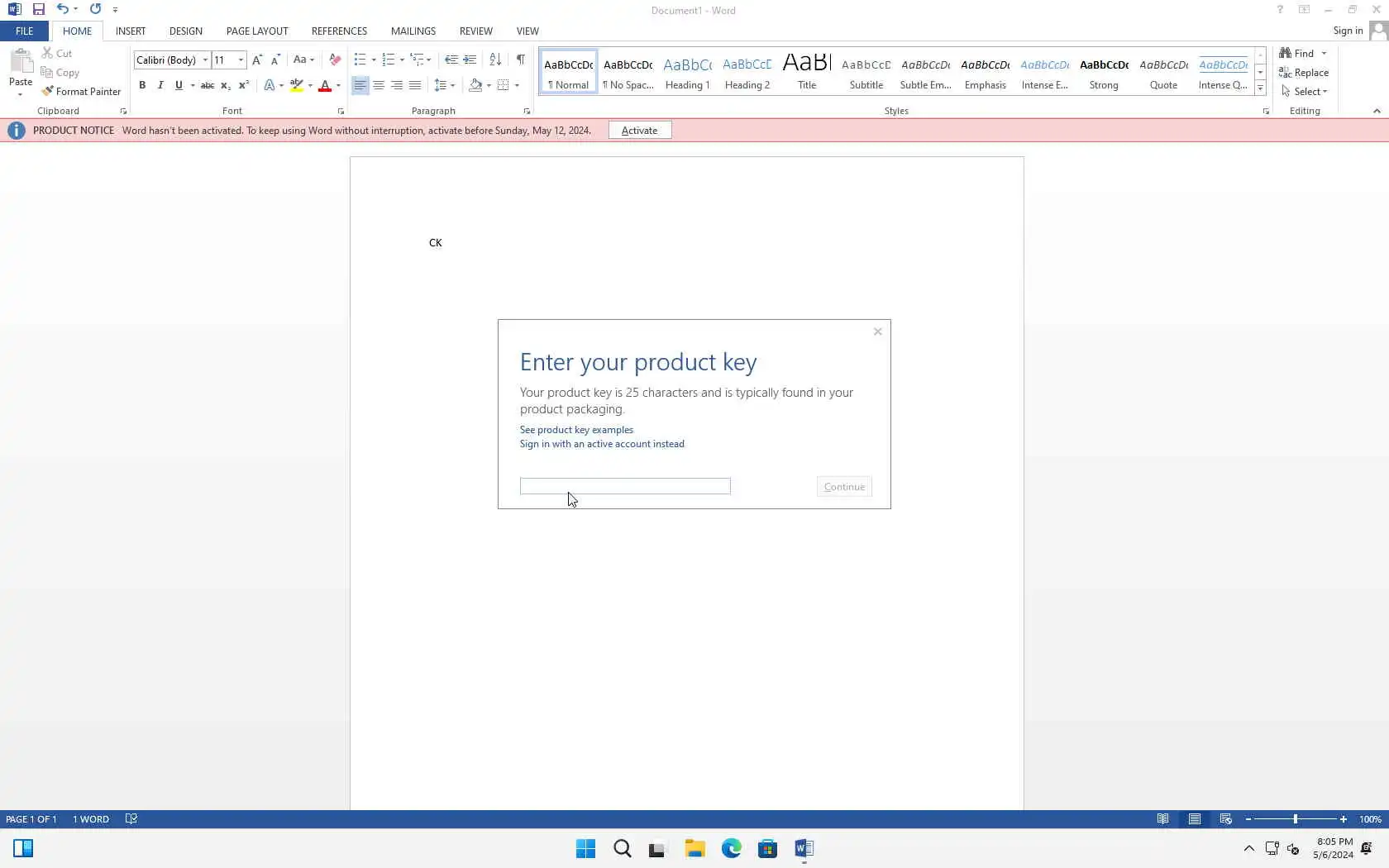
Task: Switch to Read Mode view
Action: tap(1163, 819)
